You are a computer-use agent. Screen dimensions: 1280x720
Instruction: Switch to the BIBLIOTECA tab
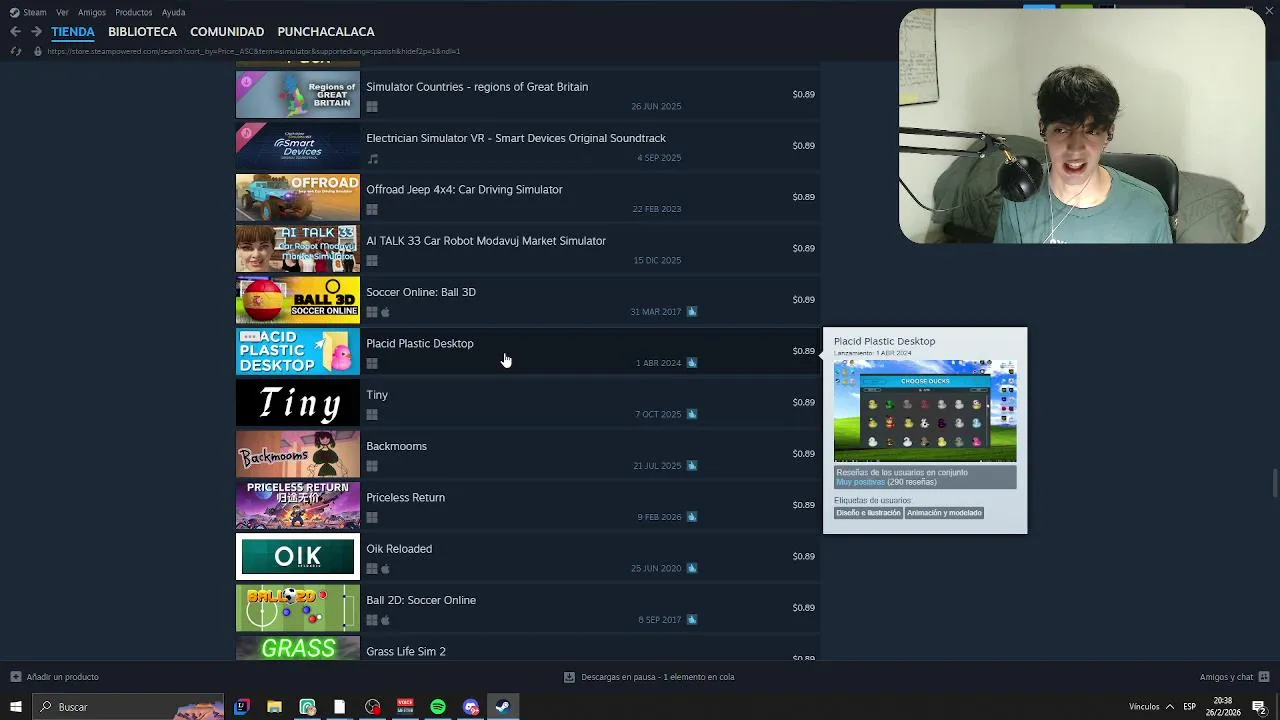click(x=142, y=32)
